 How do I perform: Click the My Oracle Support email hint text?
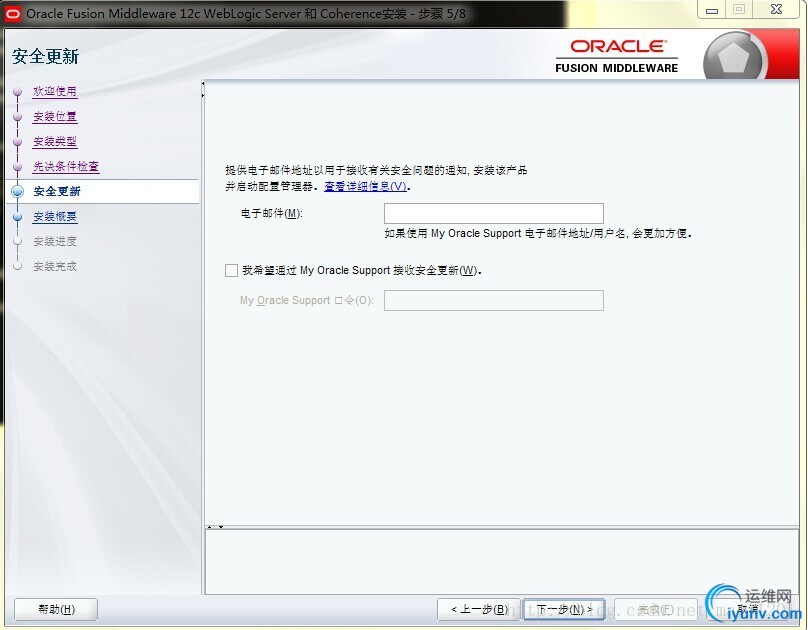[537, 233]
